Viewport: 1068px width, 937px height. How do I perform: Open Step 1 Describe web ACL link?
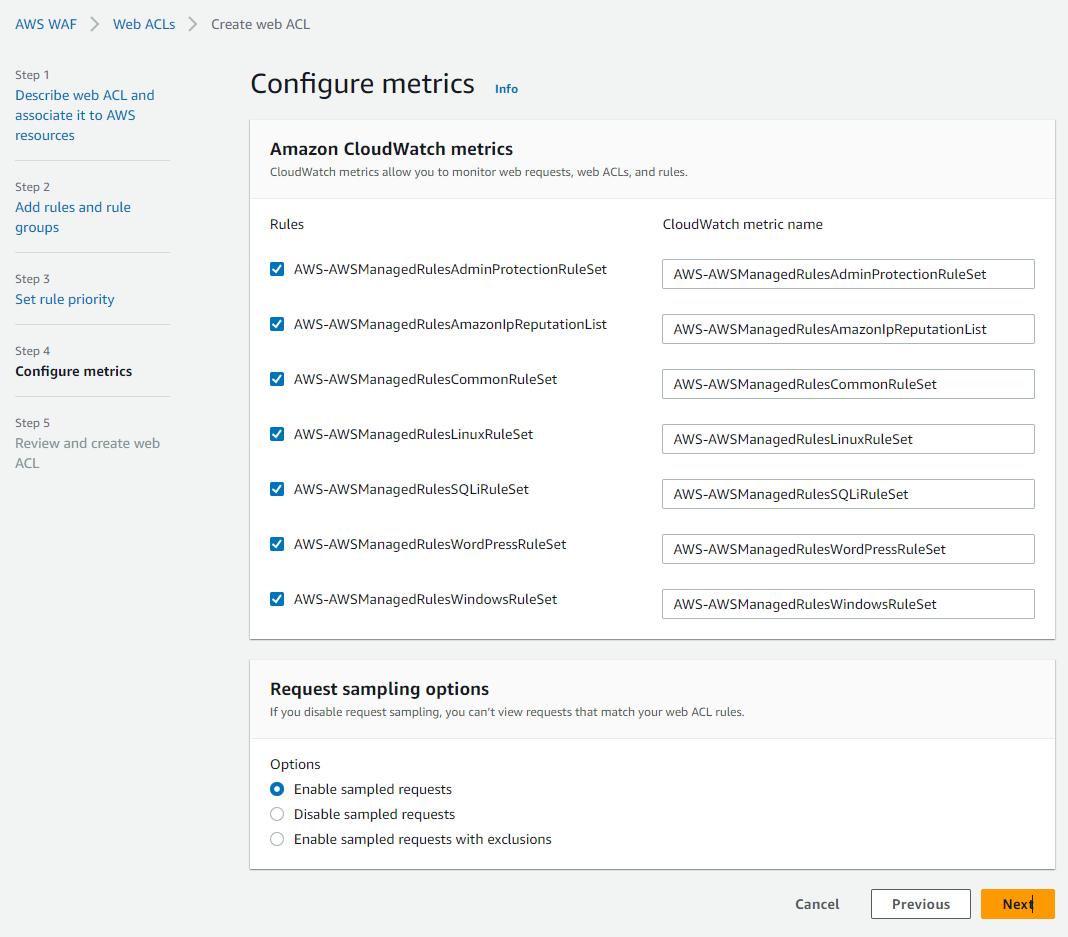(x=84, y=115)
